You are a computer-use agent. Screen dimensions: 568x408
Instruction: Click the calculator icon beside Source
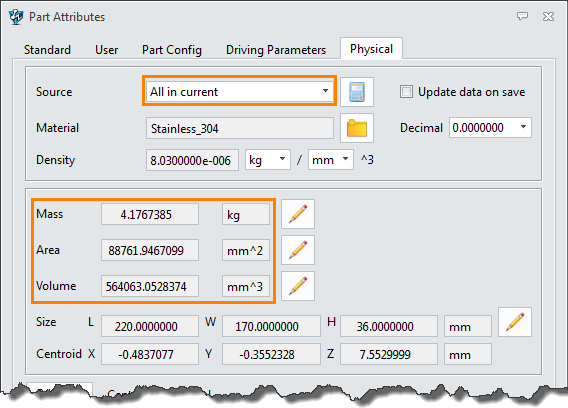click(357, 92)
